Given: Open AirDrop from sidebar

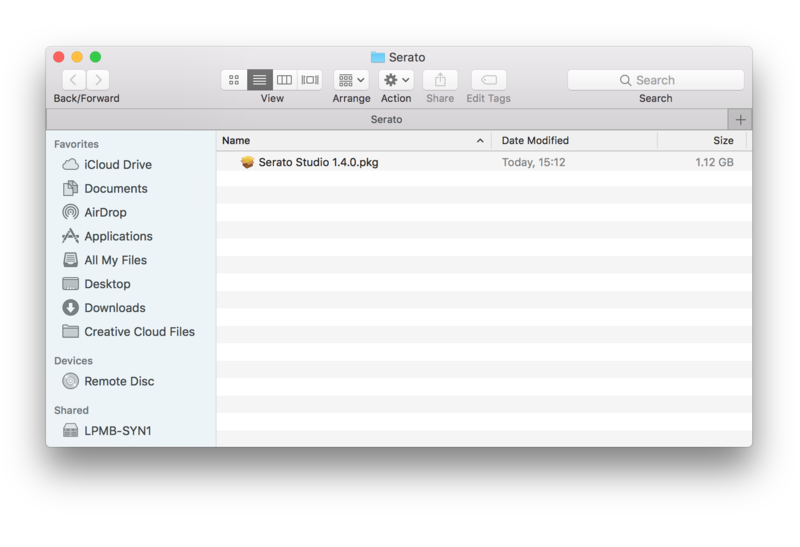Looking at the screenshot, I should 105,213.
